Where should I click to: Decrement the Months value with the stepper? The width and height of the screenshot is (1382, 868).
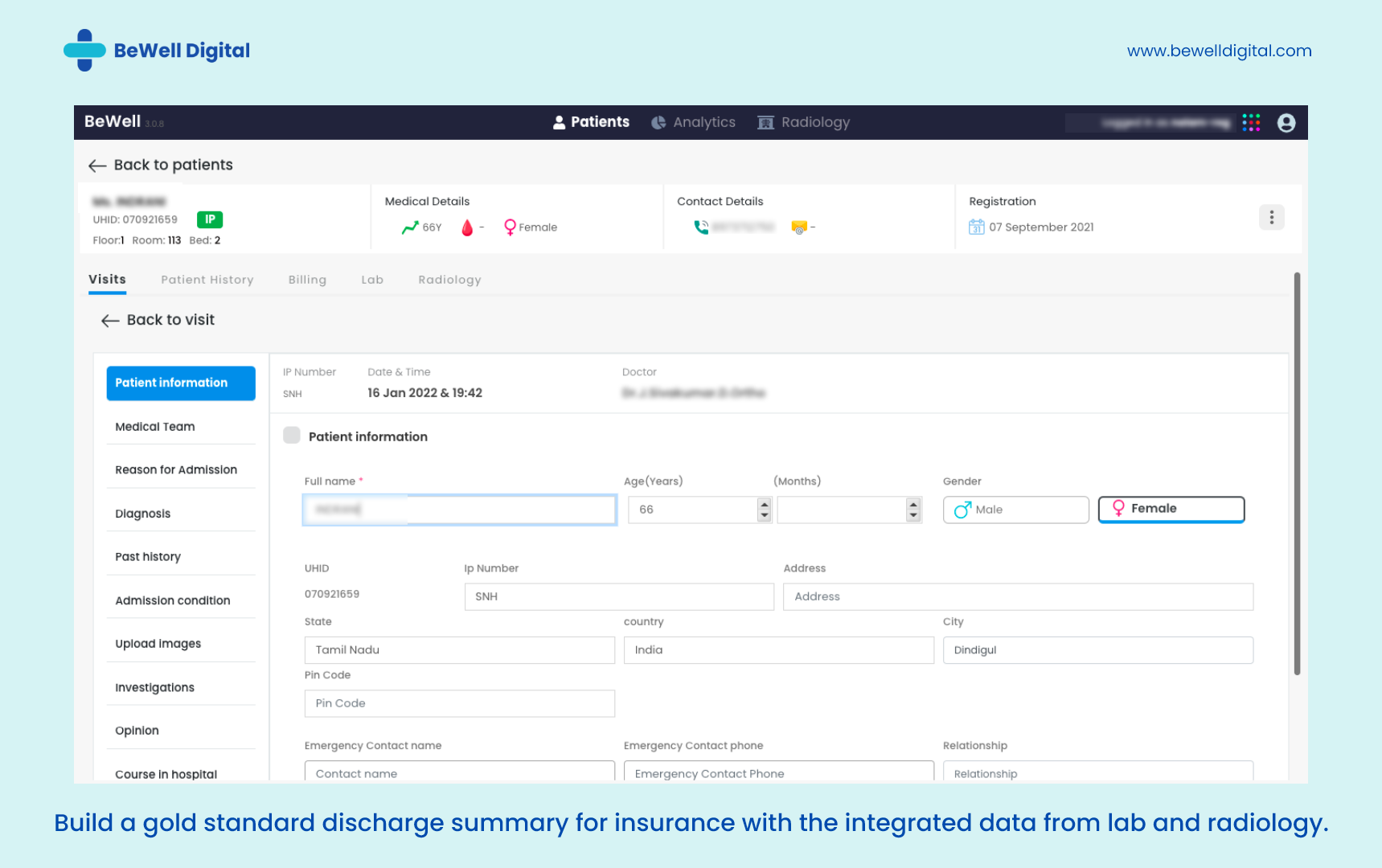click(x=912, y=514)
